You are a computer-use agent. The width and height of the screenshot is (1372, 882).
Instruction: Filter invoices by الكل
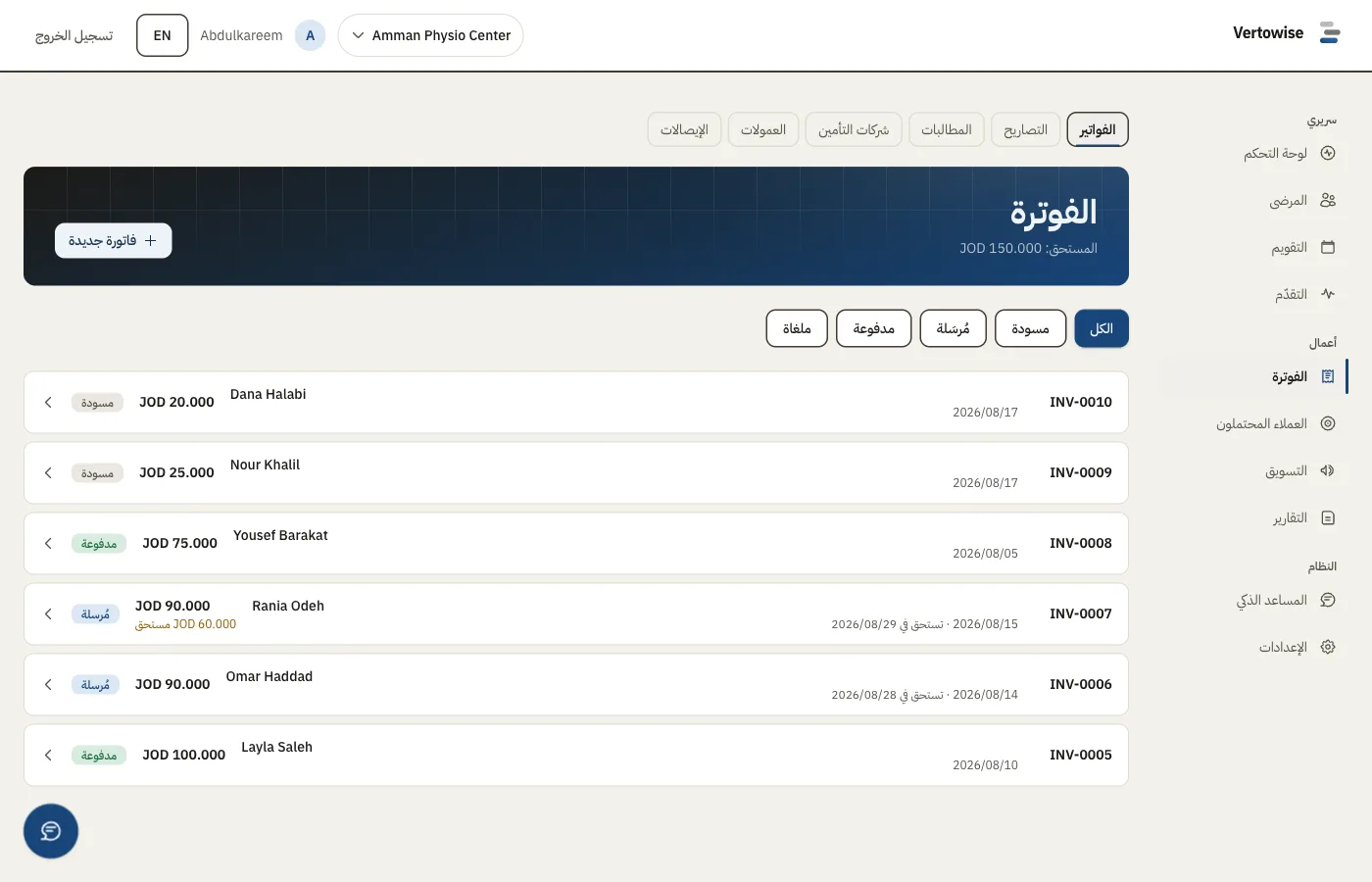pyautogui.click(x=1102, y=328)
